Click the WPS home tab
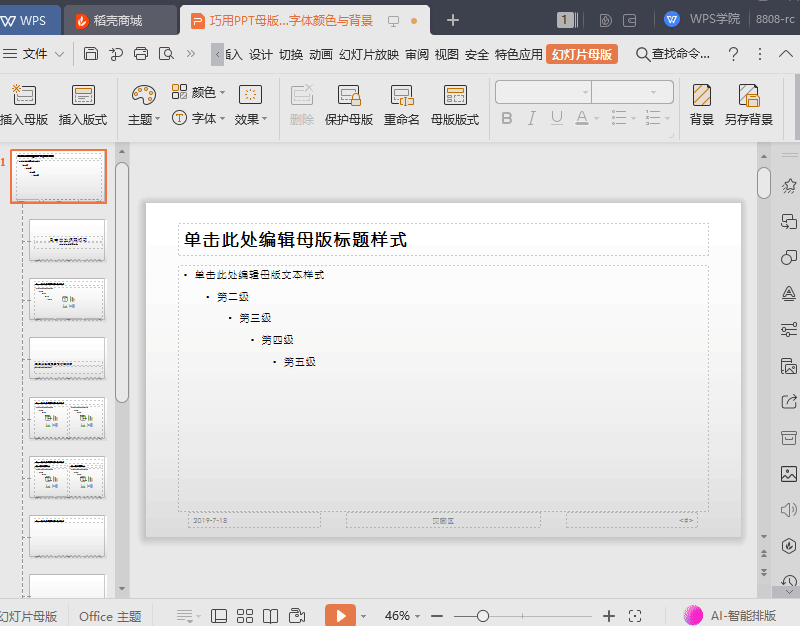This screenshot has width=800, height=626. point(30,20)
